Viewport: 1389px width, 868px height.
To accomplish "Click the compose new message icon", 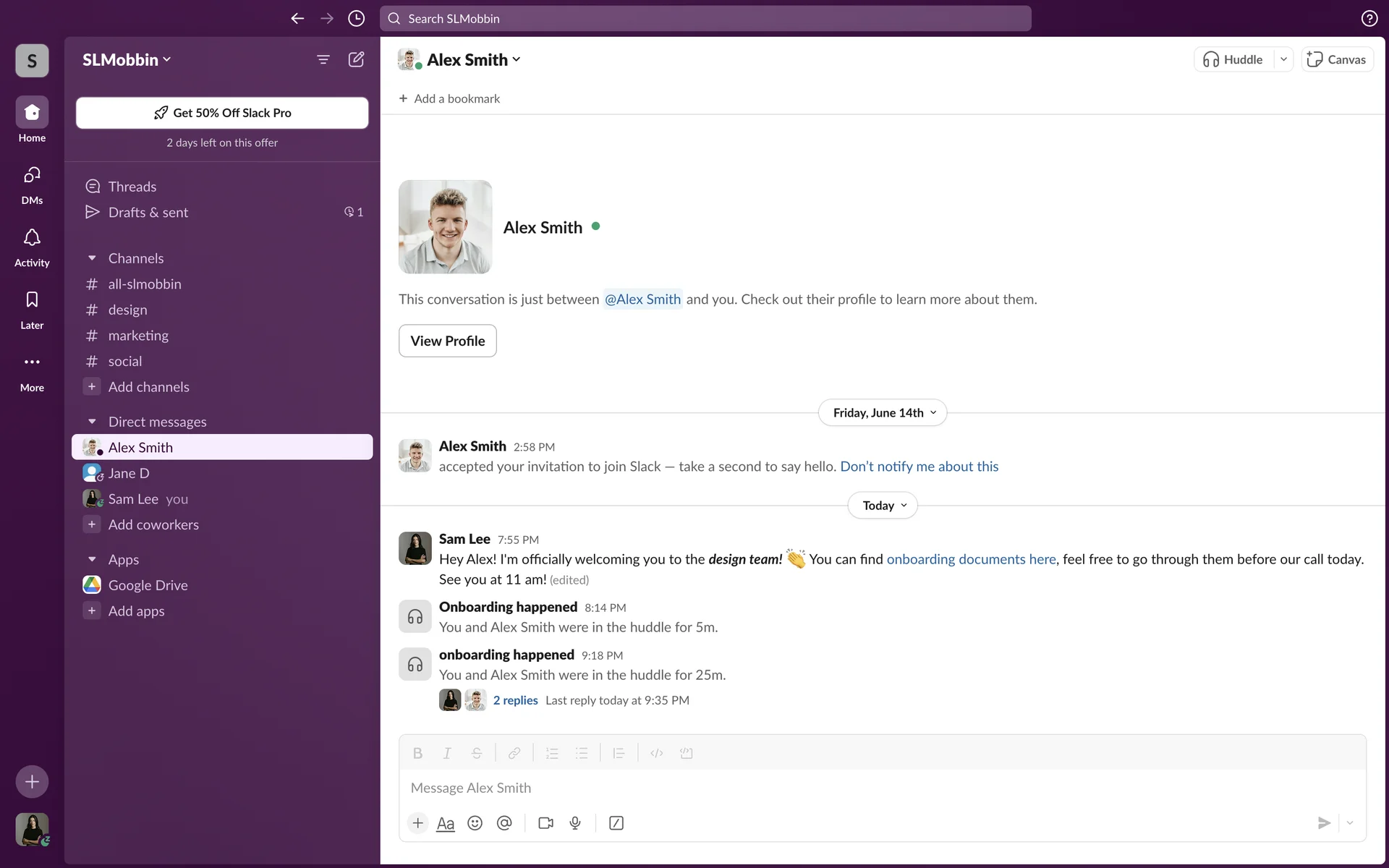I will point(356,59).
